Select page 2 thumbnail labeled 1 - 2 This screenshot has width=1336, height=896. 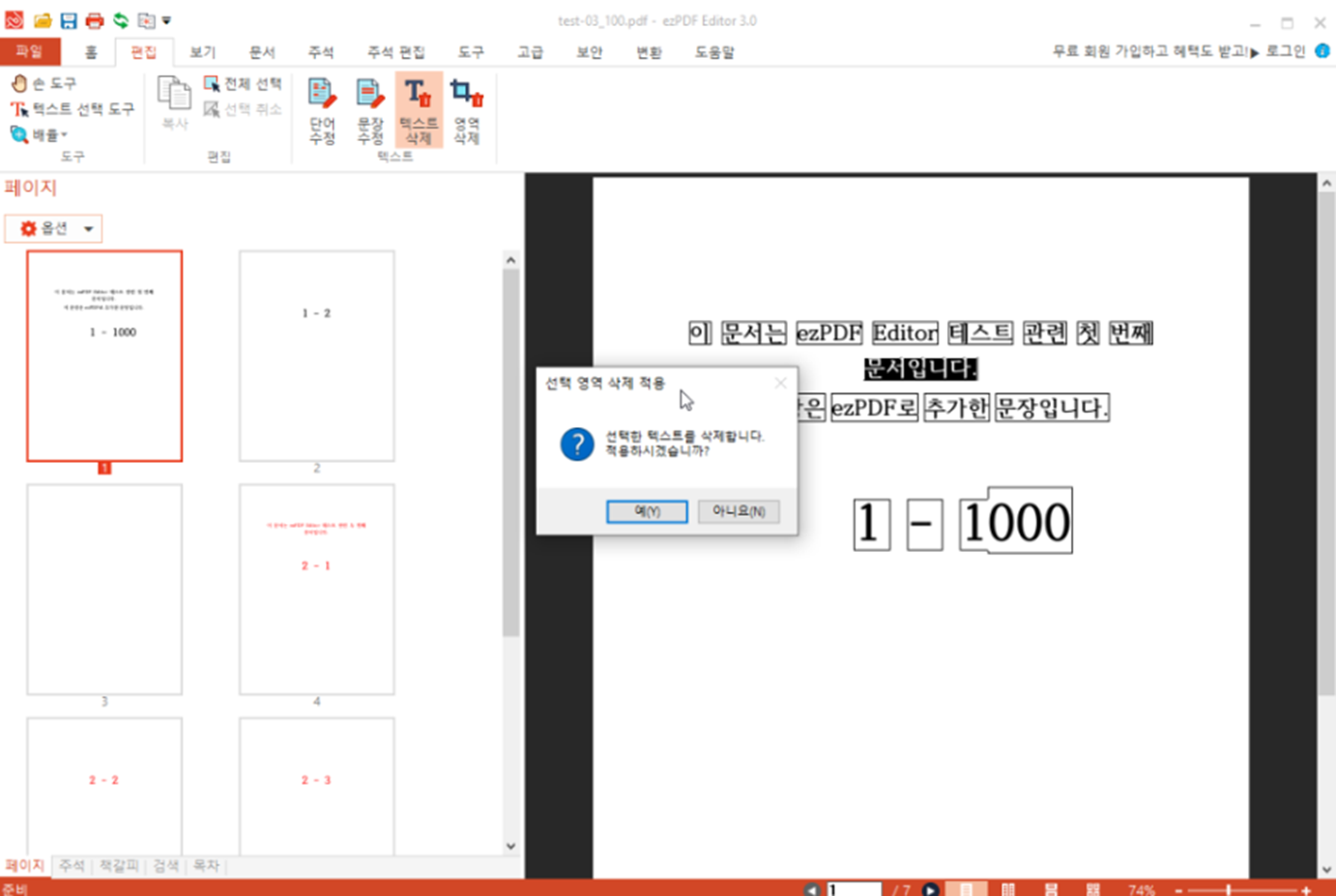click(x=317, y=356)
